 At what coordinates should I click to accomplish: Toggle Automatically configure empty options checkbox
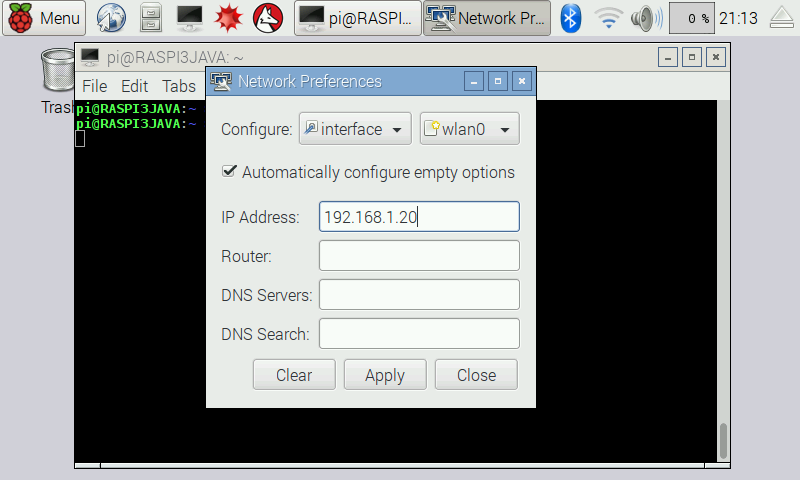229,172
